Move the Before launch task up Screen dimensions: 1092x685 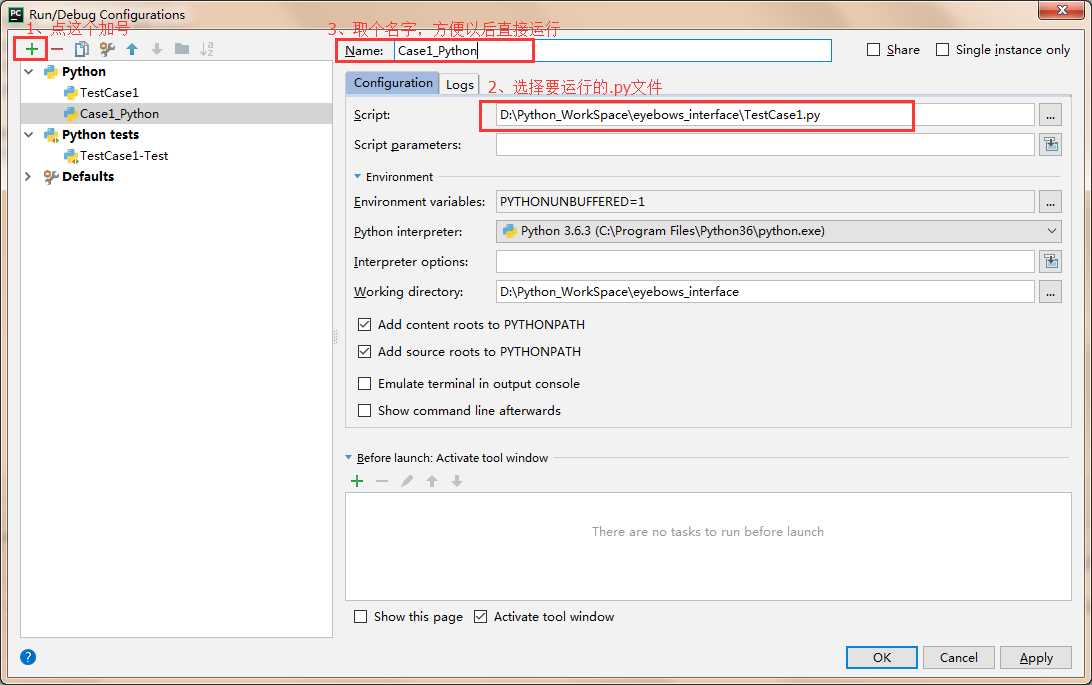[x=432, y=481]
